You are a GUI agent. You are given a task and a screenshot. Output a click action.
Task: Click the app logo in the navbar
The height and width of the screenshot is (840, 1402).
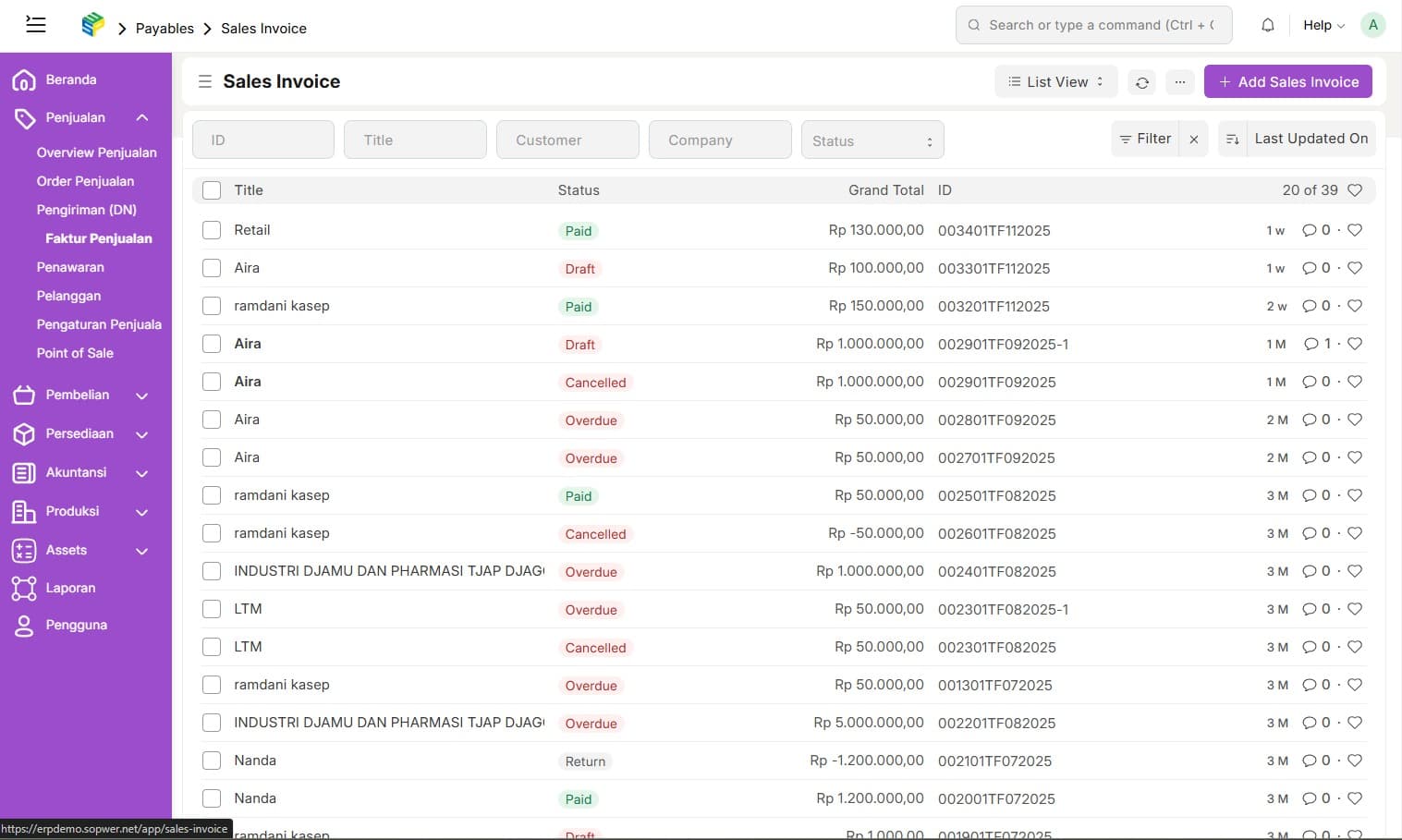pos(92,25)
